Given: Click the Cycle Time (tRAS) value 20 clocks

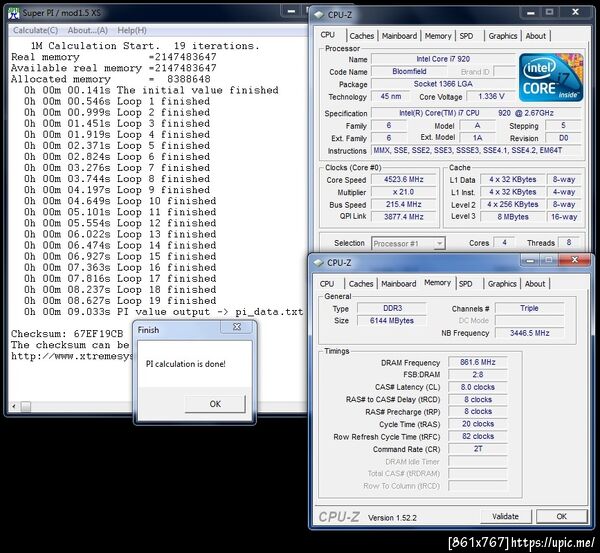Looking at the screenshot, I should point(478,424).
